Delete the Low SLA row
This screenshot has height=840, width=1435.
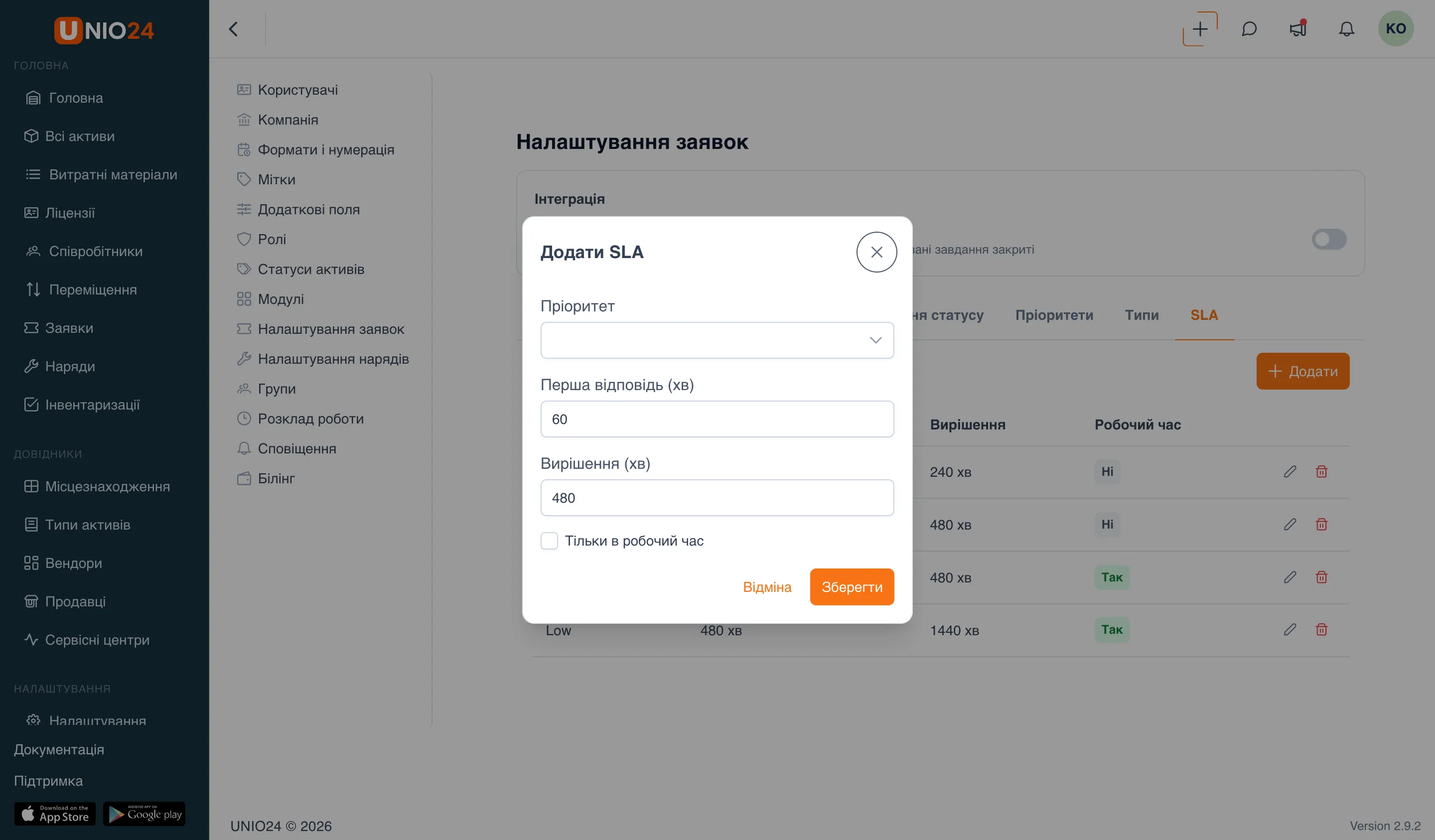click(1321, 630)
